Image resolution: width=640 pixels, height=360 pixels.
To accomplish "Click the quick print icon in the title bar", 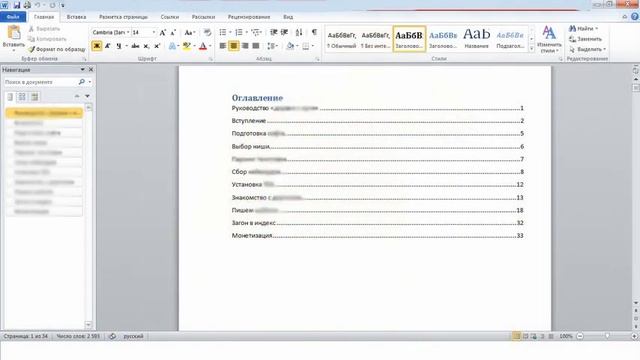I will pos(27,5).
